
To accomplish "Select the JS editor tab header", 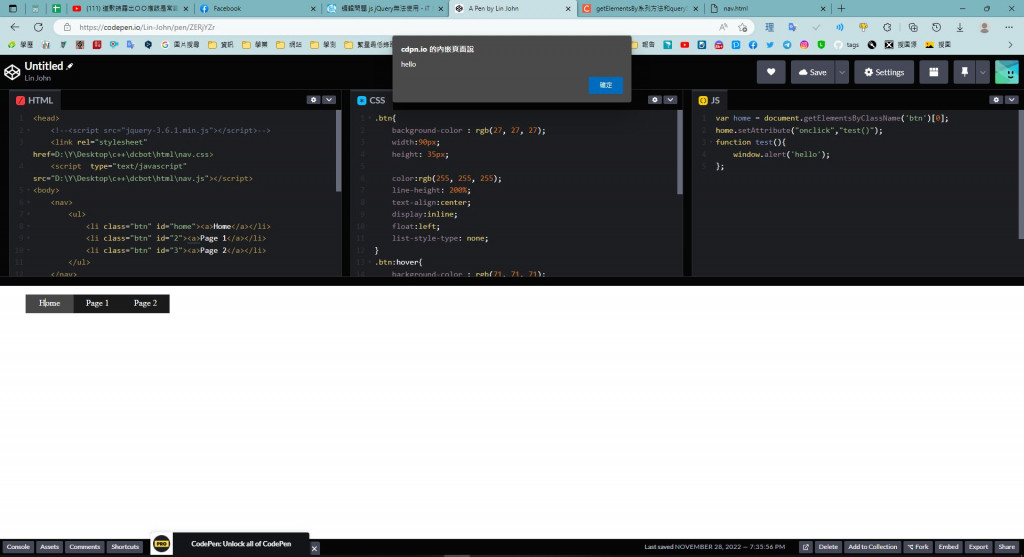I will pyautogui.click(x=709, y=100).
